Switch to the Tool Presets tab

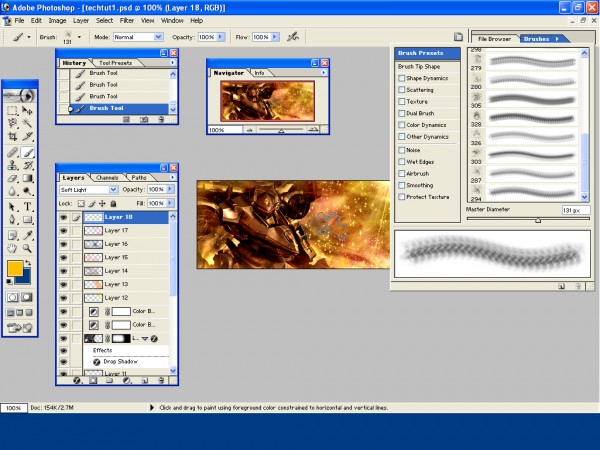115,63
